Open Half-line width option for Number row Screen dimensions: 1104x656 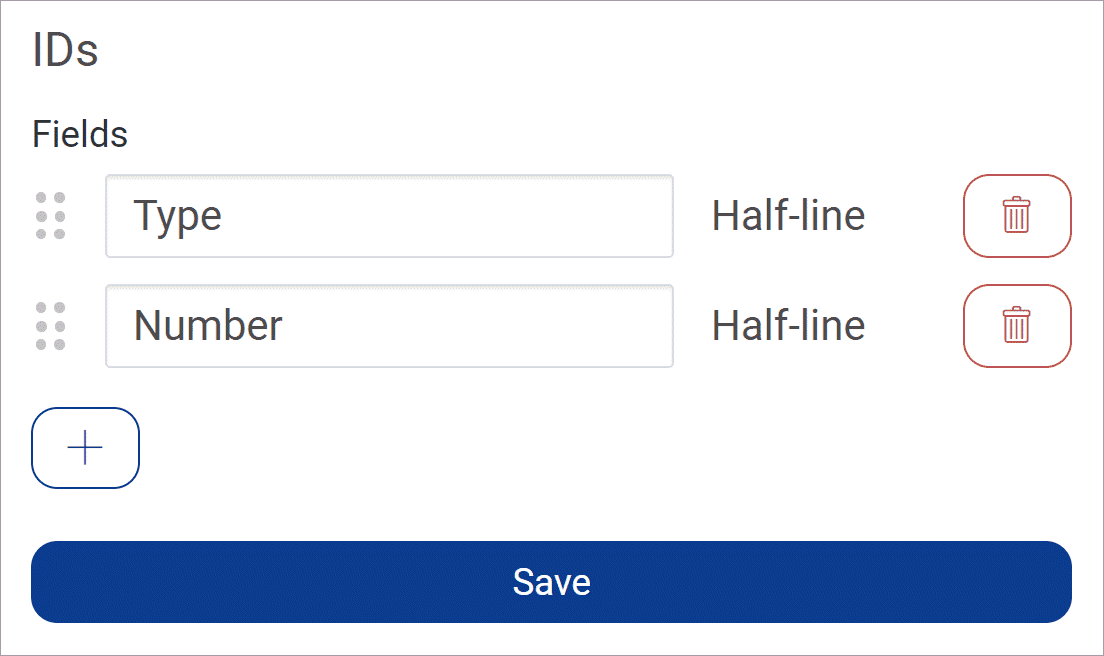pos(789,326)
